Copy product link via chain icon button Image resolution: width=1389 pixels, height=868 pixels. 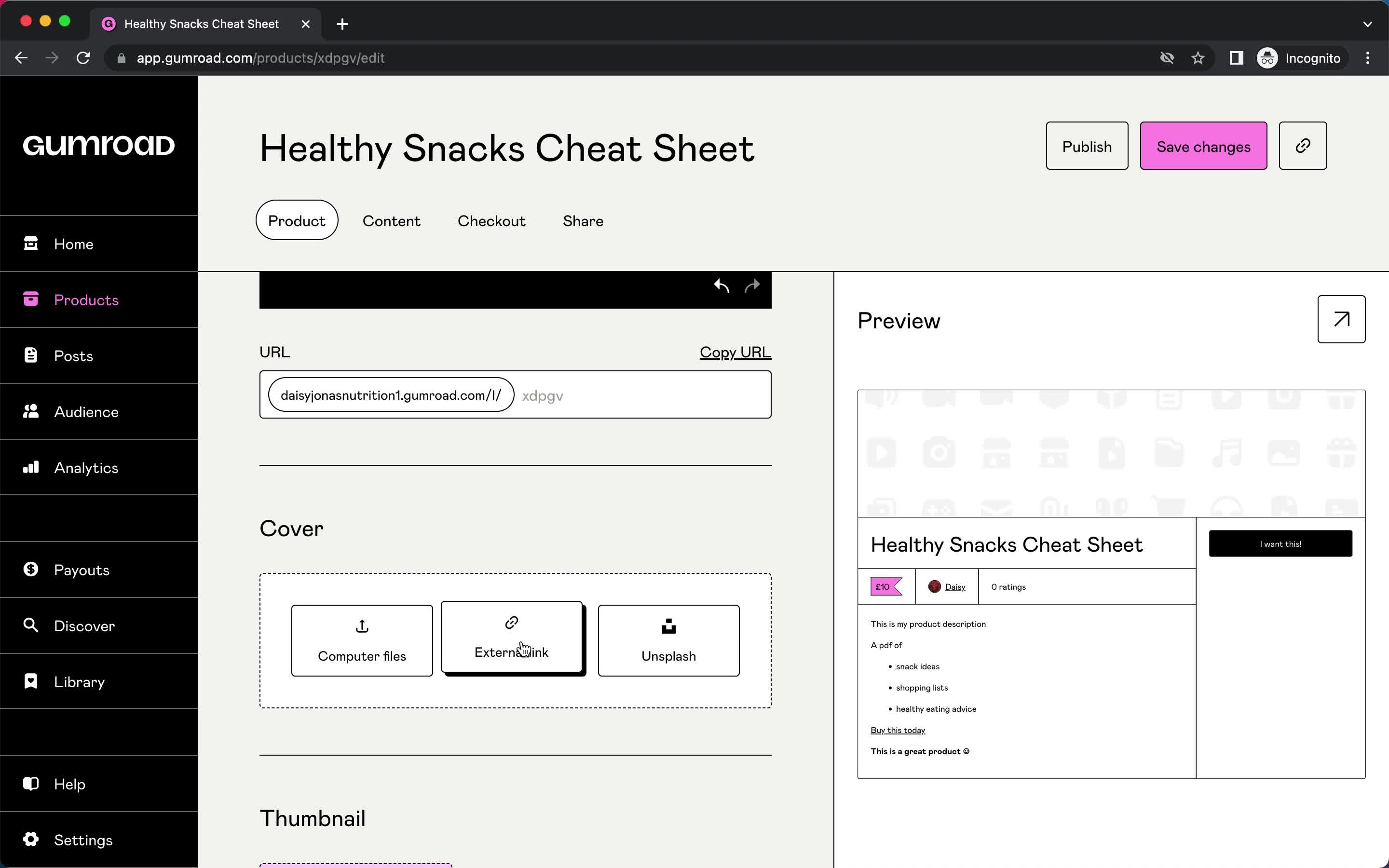[1302, 146]
